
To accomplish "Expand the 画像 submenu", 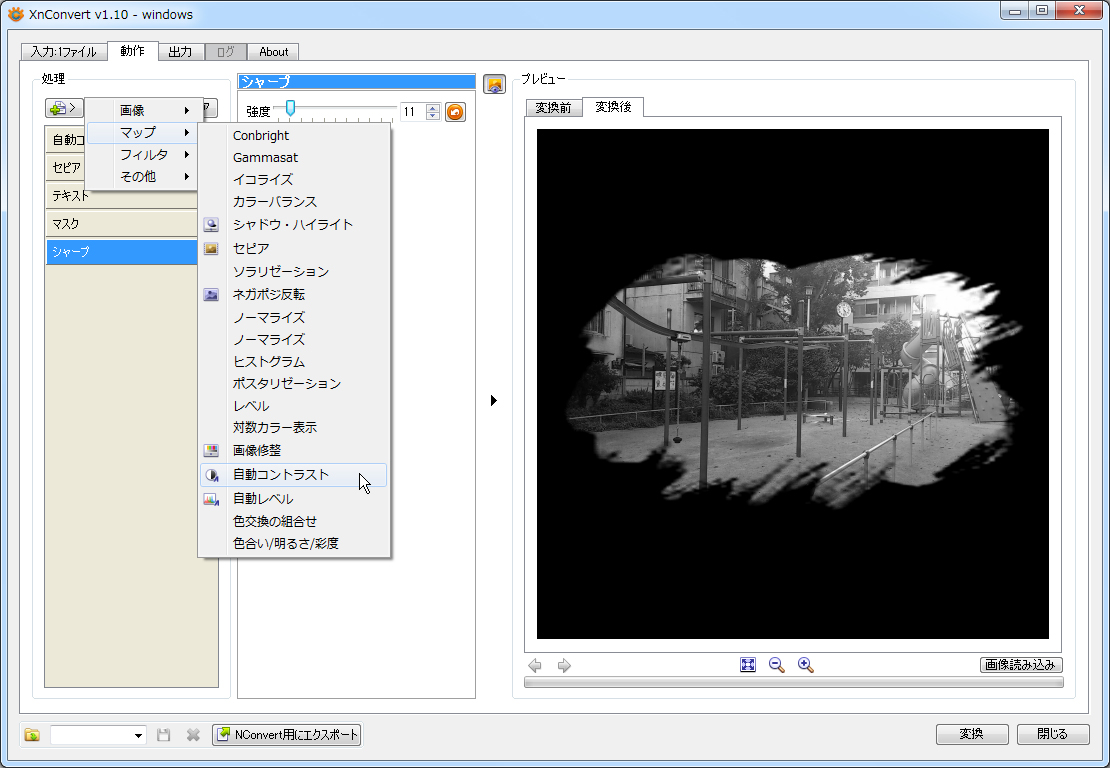I will (144, 110).
